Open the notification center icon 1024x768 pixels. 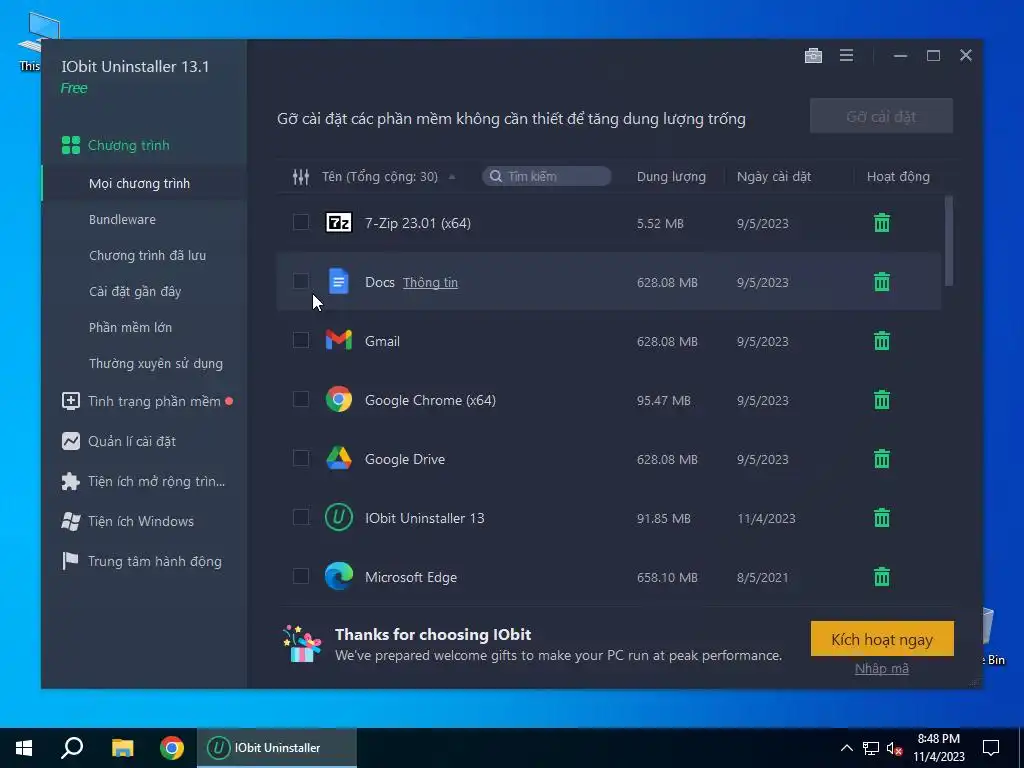pyautogui.click(x=991, y=748)
